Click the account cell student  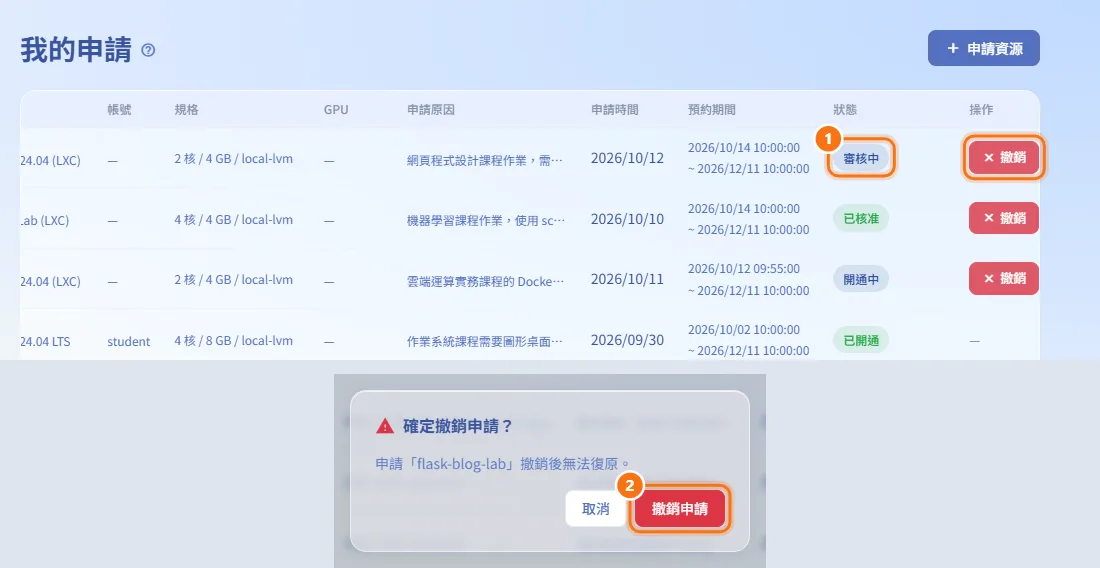[128, 342]
